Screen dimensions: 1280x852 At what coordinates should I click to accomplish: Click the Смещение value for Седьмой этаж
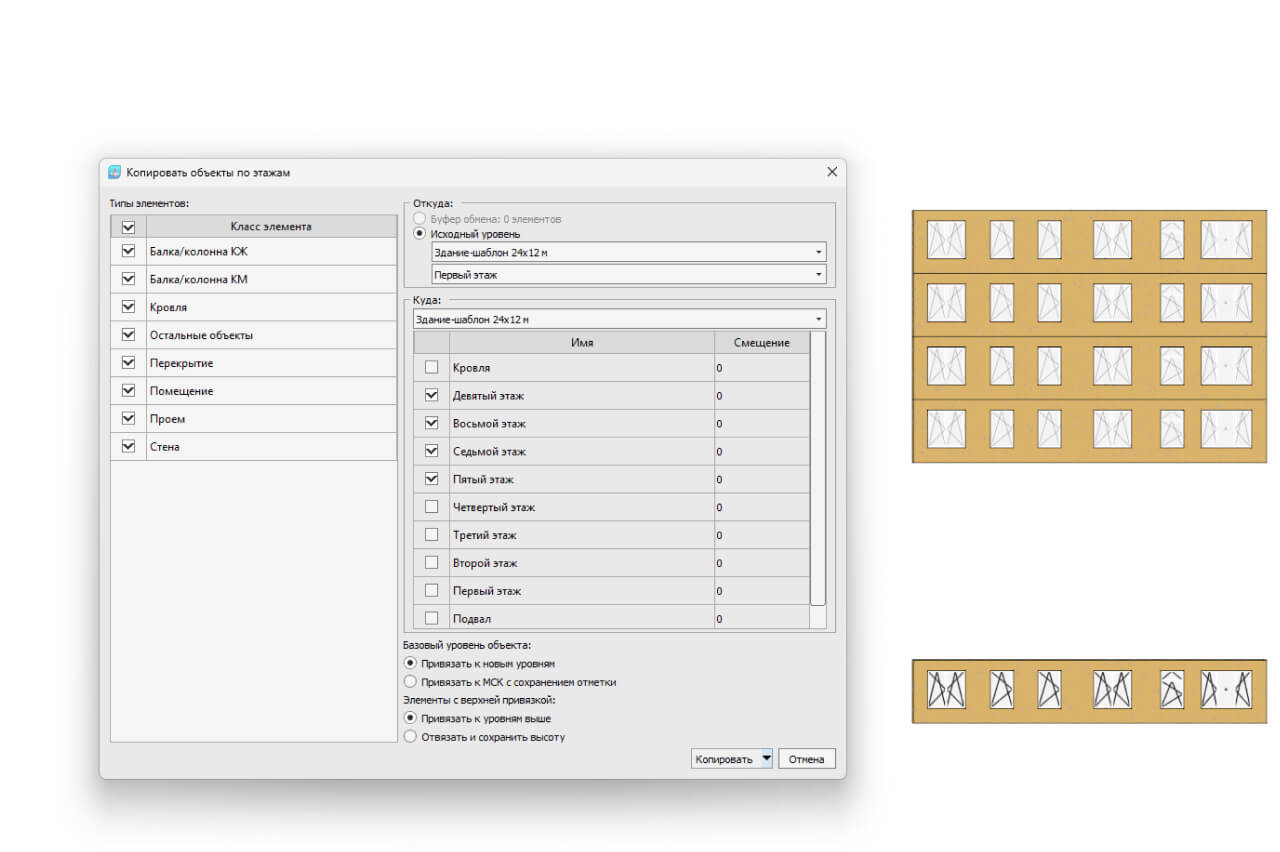click(762, 452)
